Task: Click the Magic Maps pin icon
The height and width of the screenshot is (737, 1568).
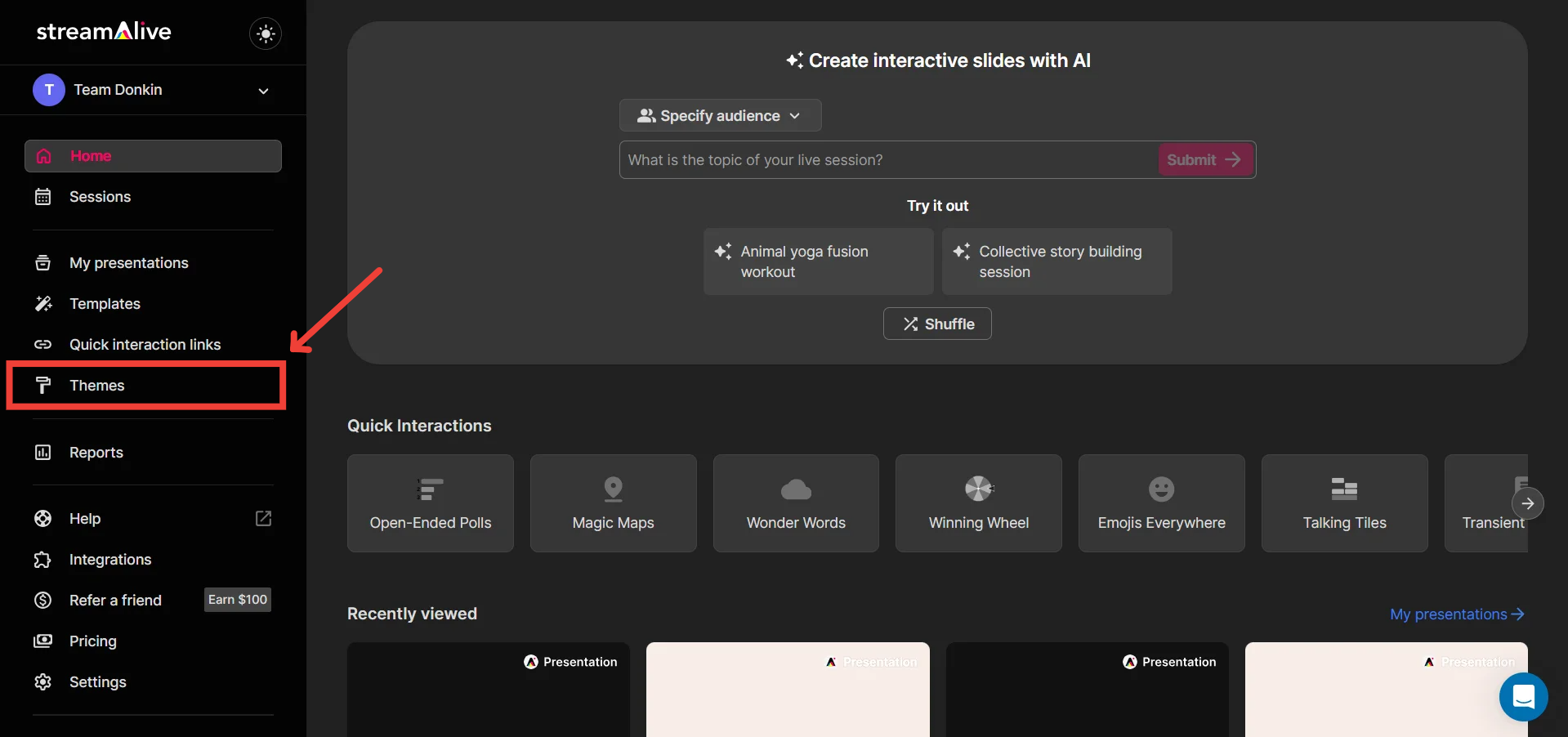Action: (613, 489)
